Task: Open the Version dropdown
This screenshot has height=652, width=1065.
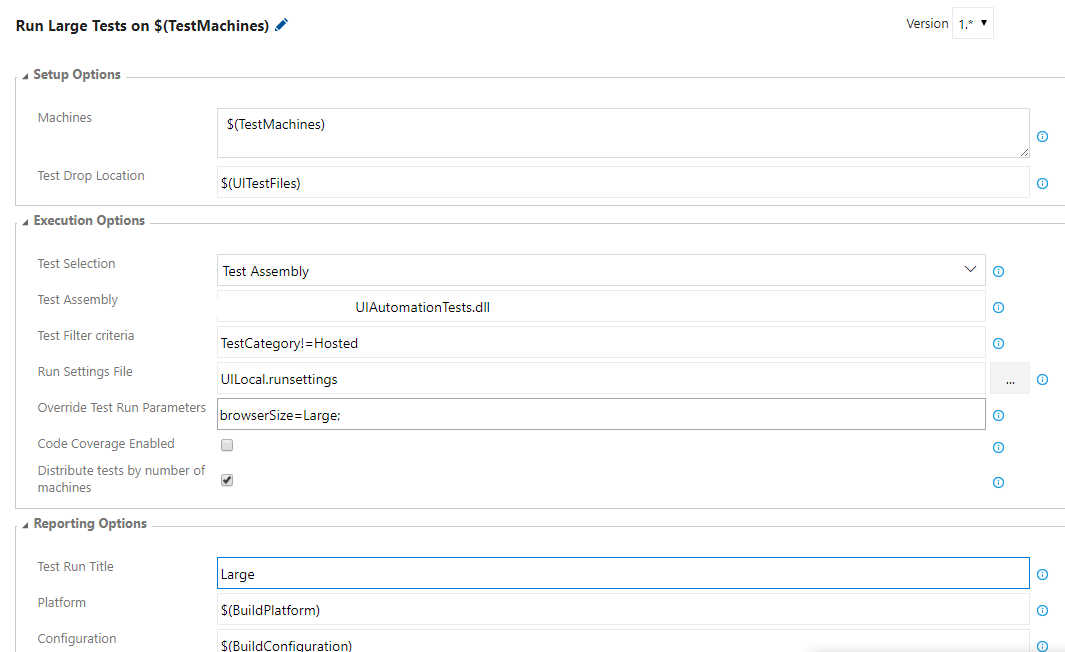Action: 972,22
